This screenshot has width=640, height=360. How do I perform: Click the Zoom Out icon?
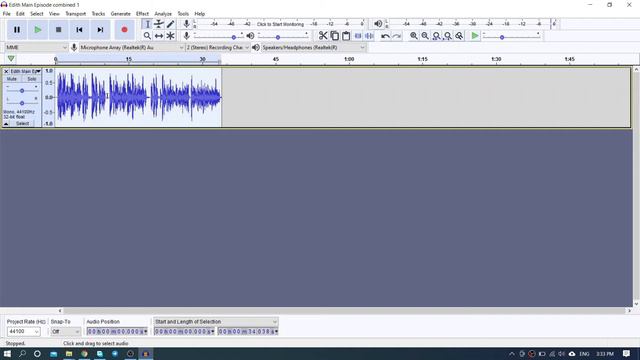(425, 36)
